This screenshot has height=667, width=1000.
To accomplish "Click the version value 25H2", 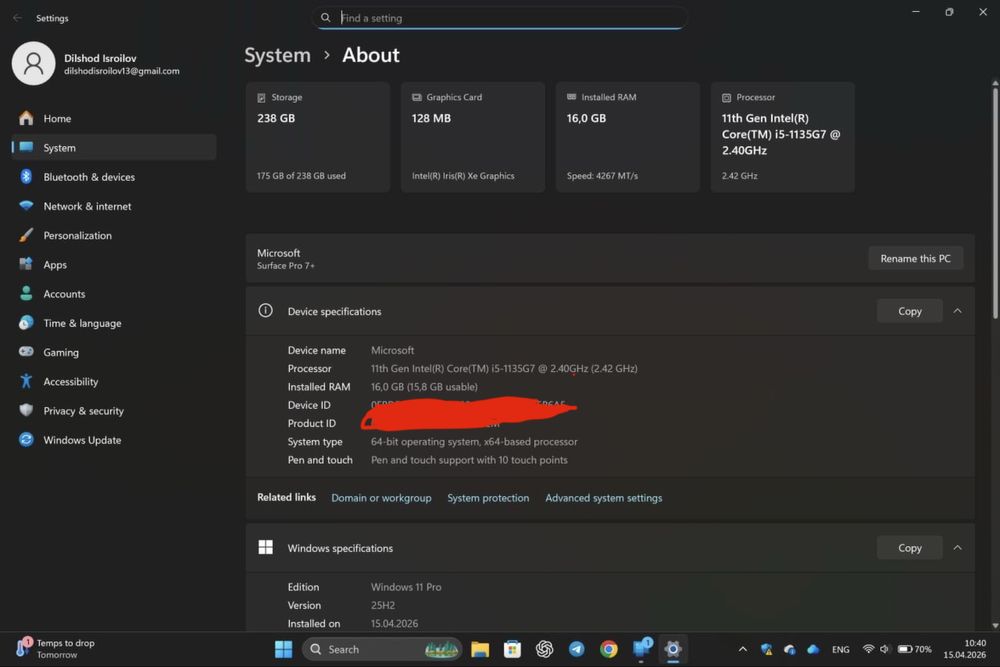I will [383, 605].
